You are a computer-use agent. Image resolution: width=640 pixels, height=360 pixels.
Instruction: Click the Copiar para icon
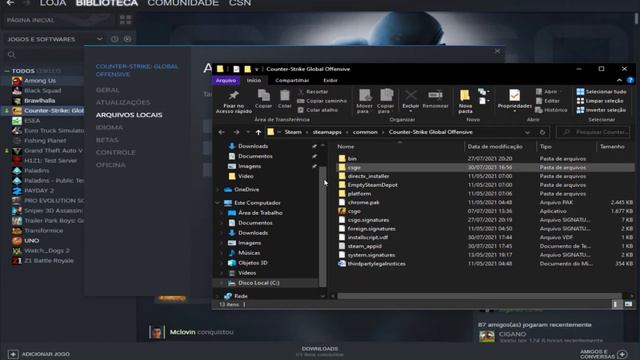pyautogui.click(x=385, y=96)
